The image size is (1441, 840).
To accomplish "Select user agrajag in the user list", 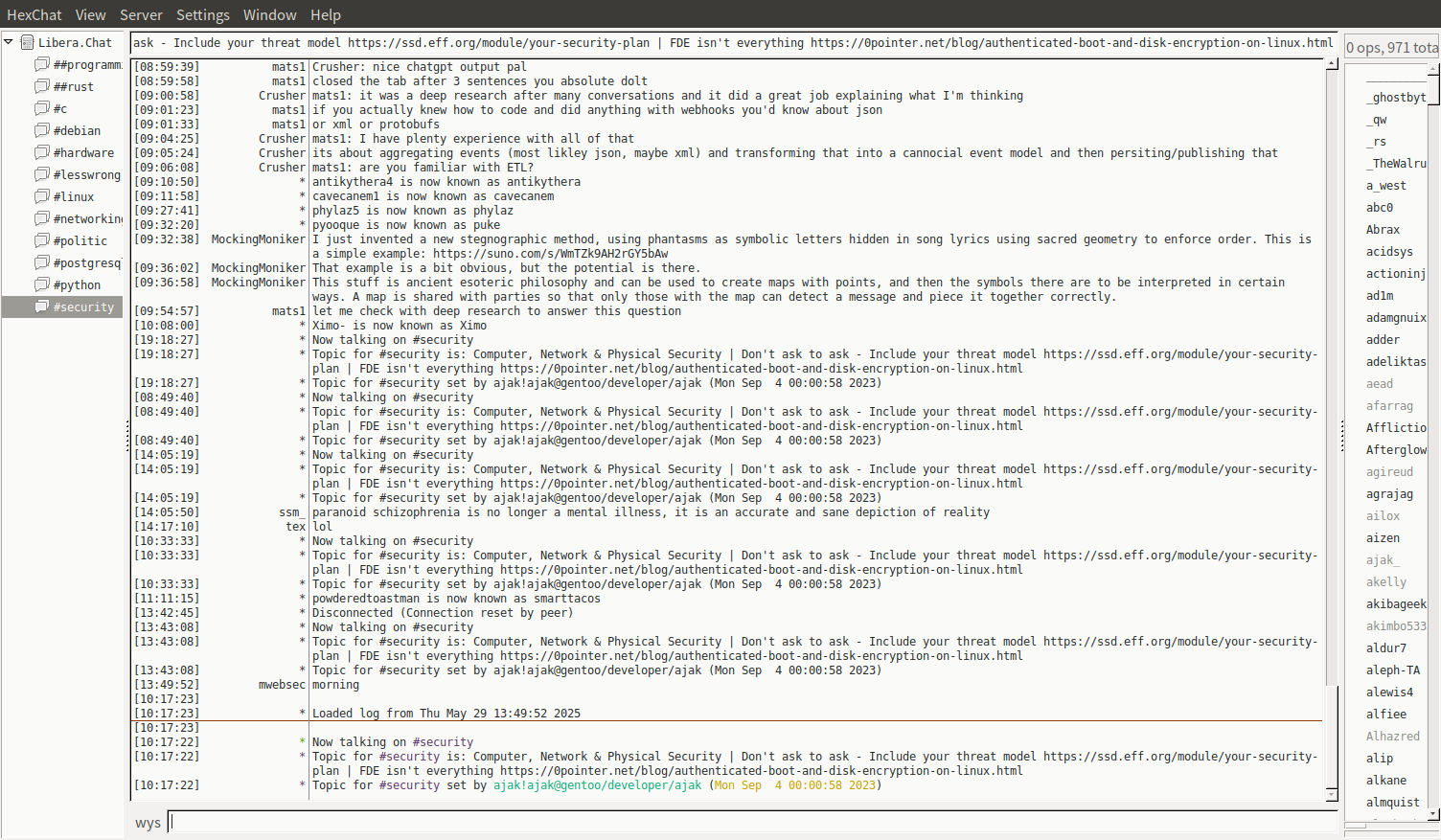I will [1390, 494].
